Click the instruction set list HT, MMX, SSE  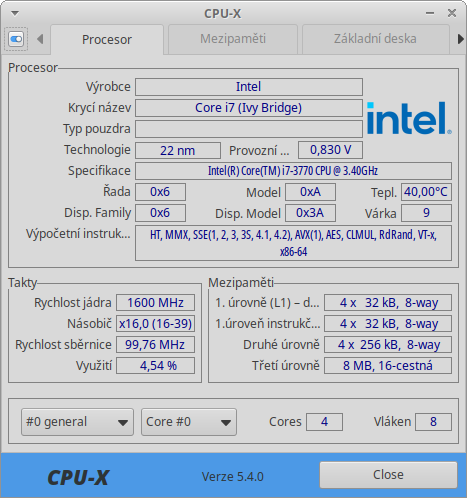(x=293, y=243)
